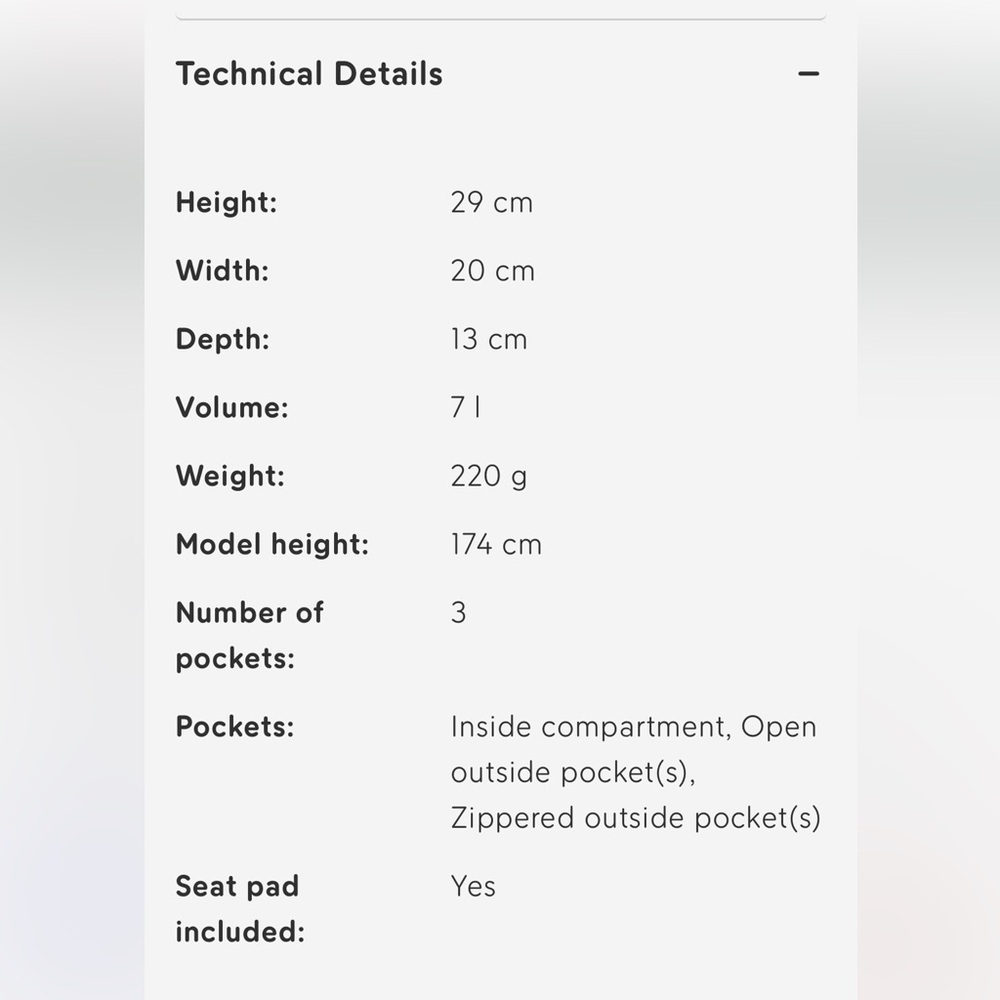
Task: Click the 174 cm model height value
Action: pyautogui.click(x=496, y=545)
